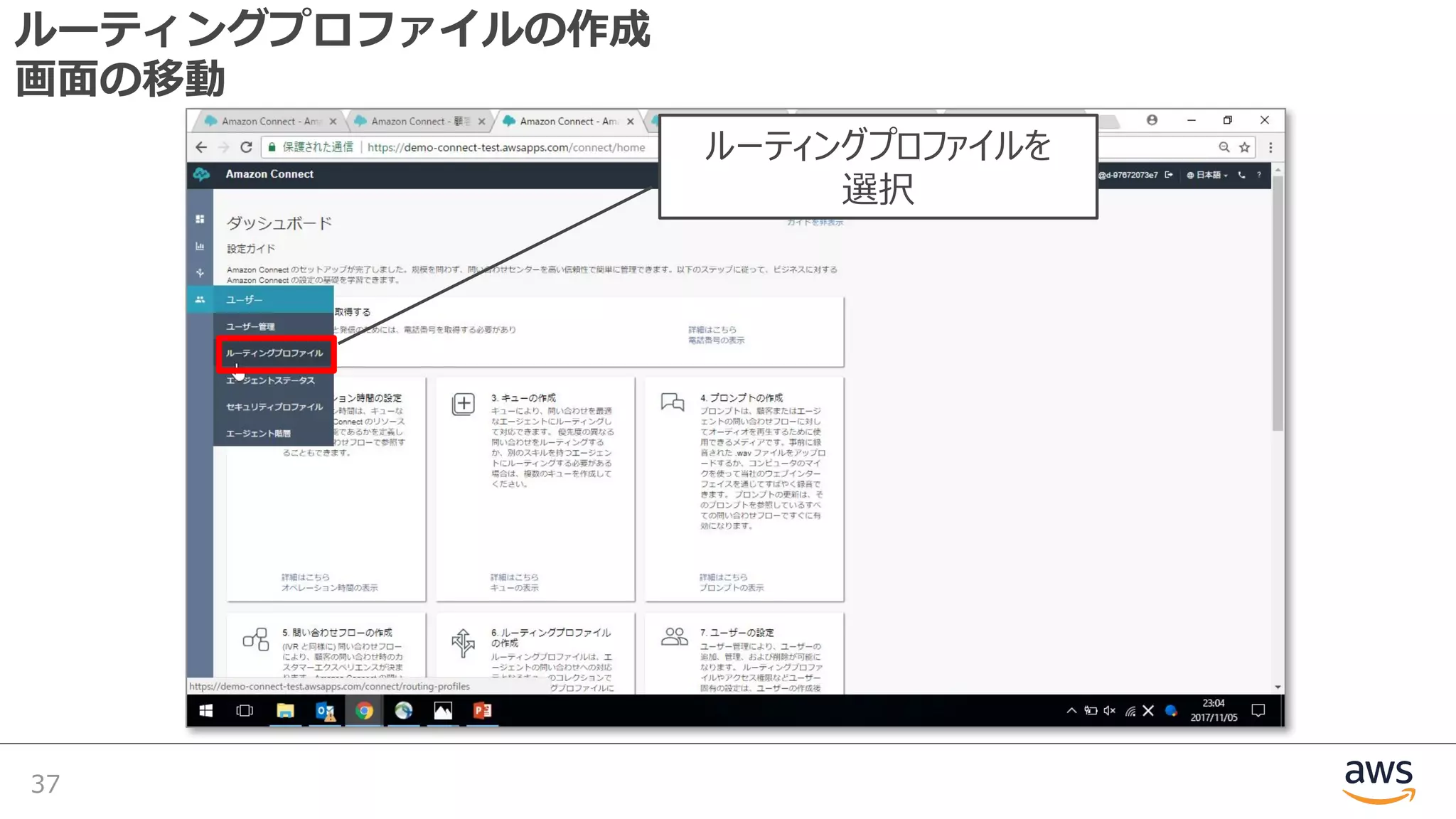Image resolution: width=1456 pixels, height=819 pixels.
Task: Click ダッシュボード page heading
Action: 279,223
